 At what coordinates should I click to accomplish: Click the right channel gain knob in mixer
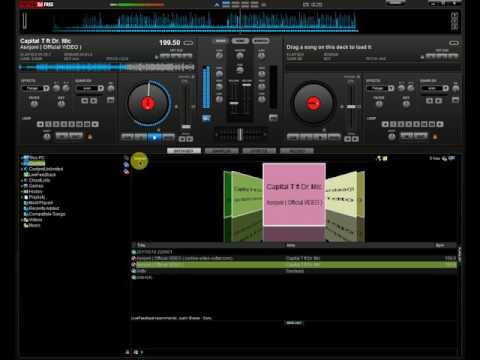262,55
